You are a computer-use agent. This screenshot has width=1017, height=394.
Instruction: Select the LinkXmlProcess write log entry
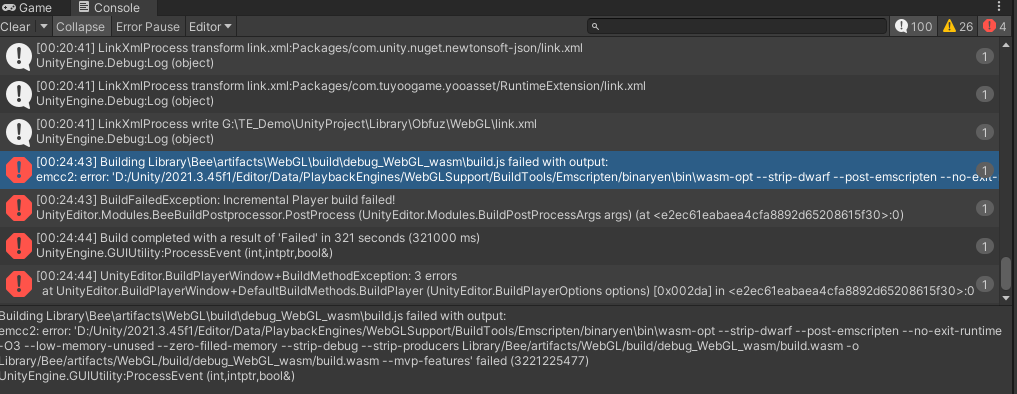point(500,132)
